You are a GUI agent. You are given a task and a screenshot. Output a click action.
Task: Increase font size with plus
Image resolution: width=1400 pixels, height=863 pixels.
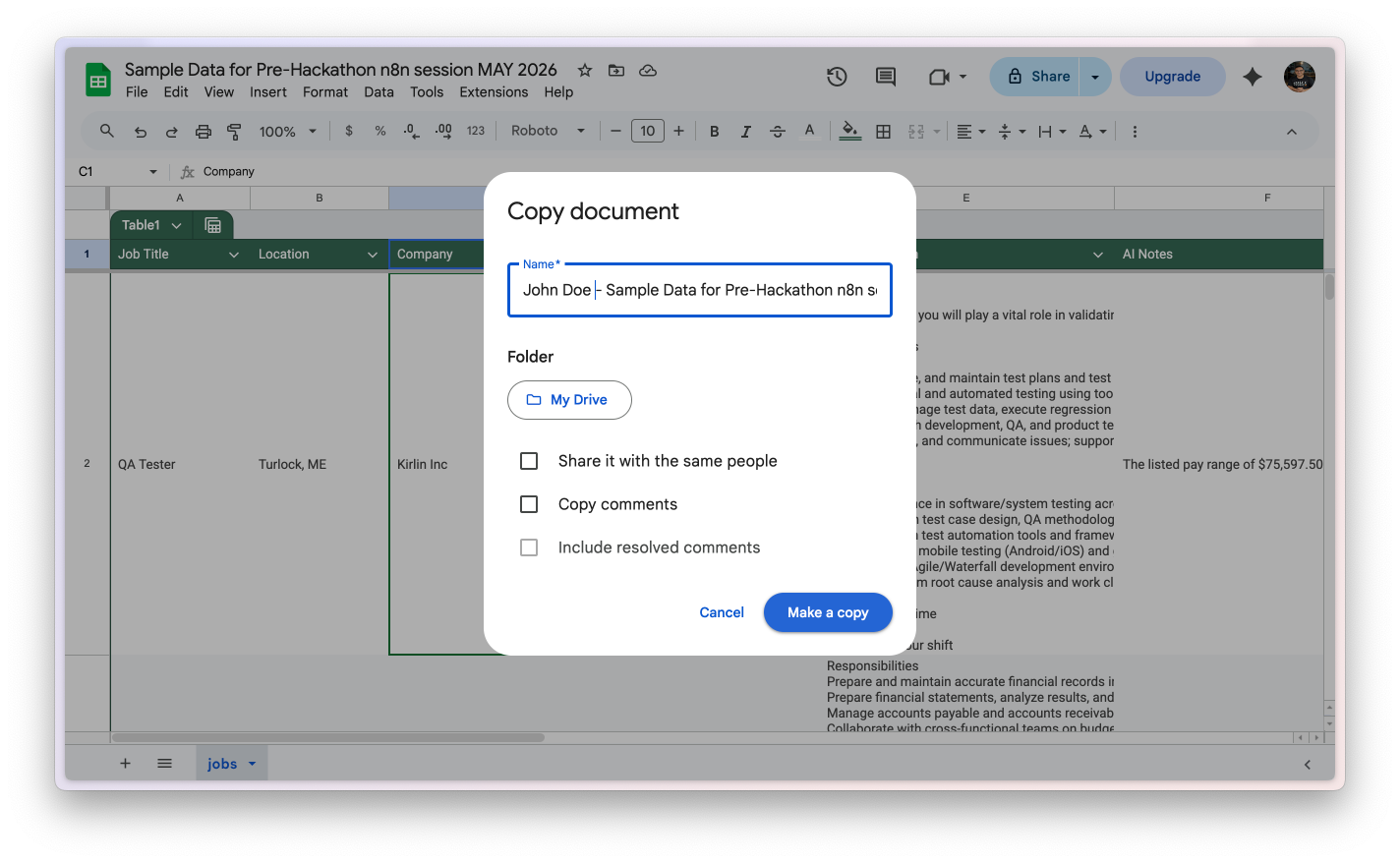(679, 131)
